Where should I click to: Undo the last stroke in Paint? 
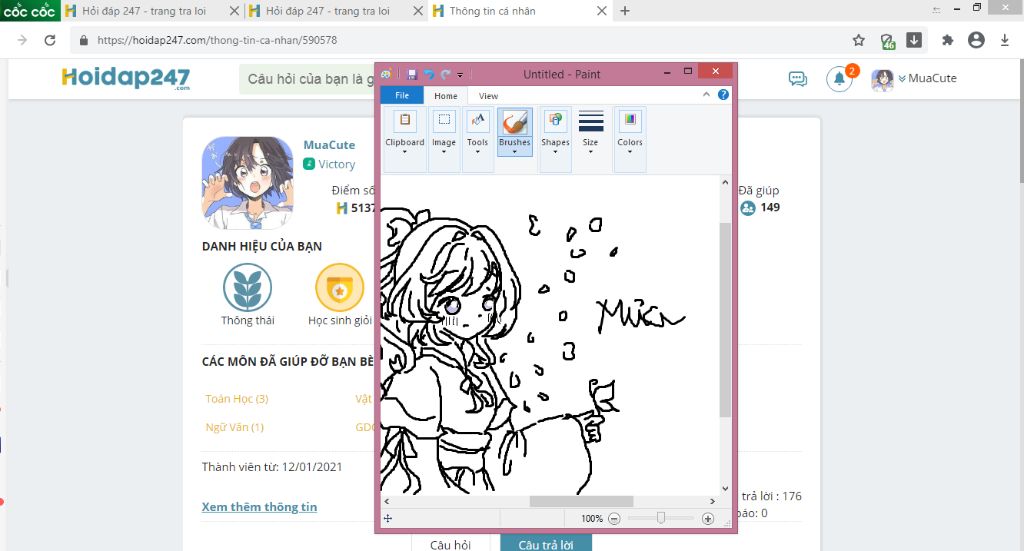tap(429, 74)
